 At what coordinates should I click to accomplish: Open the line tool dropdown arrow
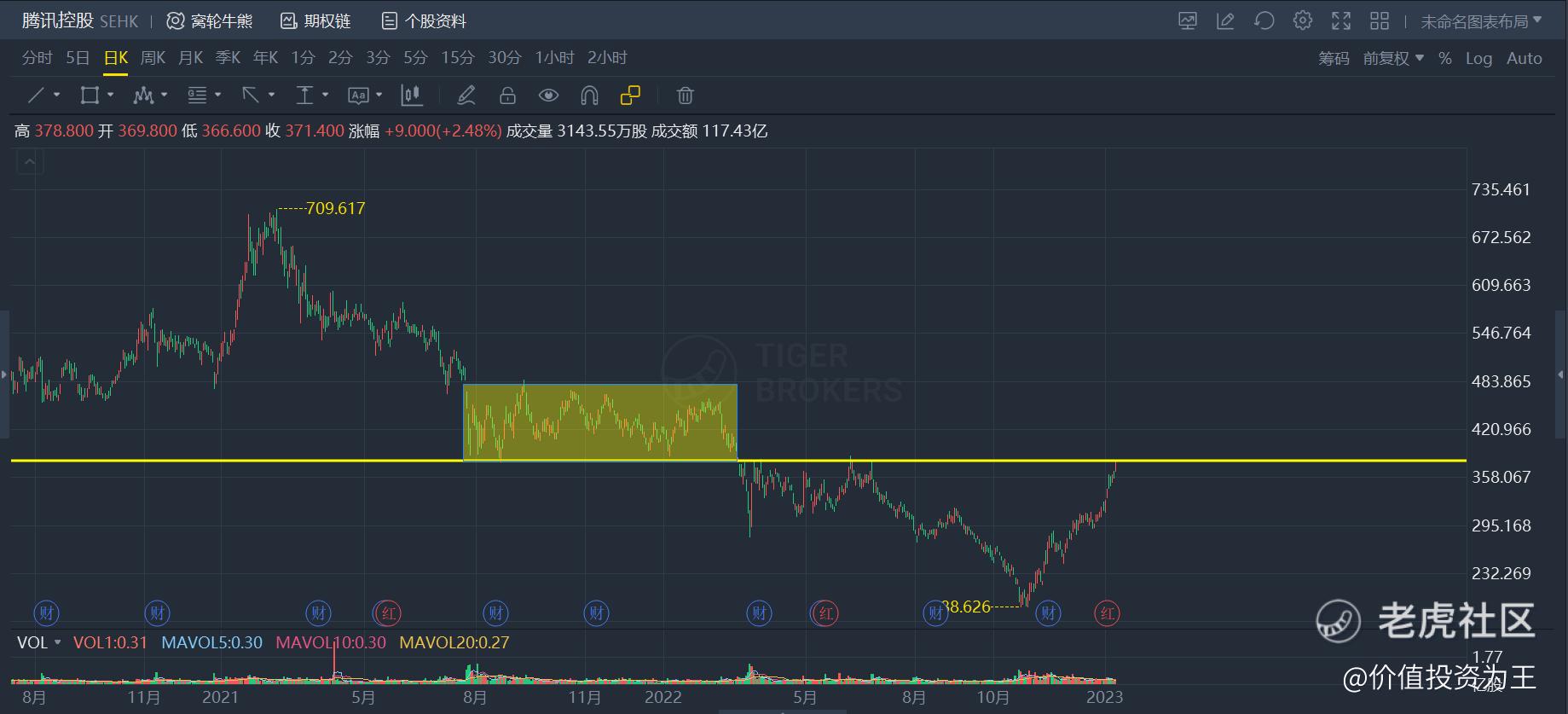coord(57,96)
